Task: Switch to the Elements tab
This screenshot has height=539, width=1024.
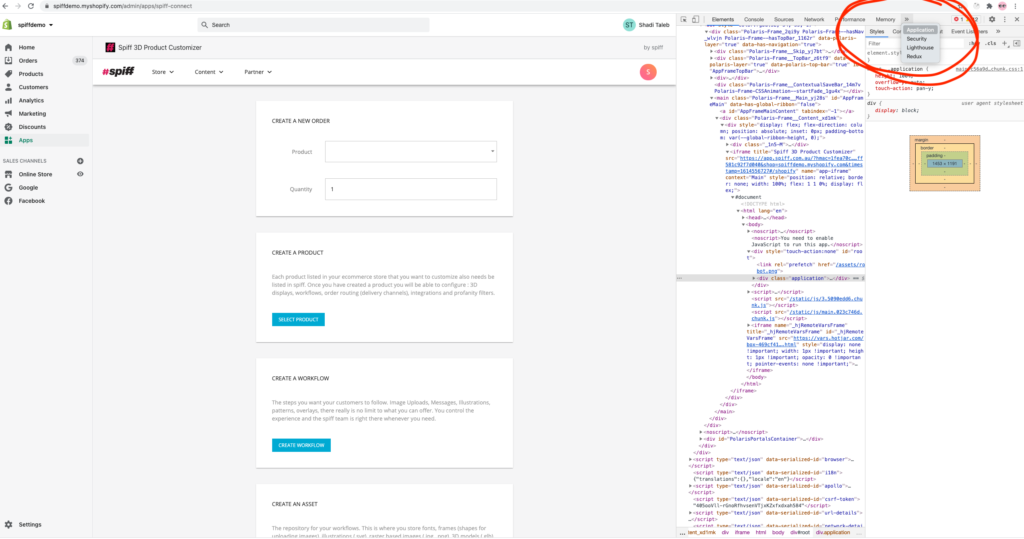Action: tap(723, 20)
